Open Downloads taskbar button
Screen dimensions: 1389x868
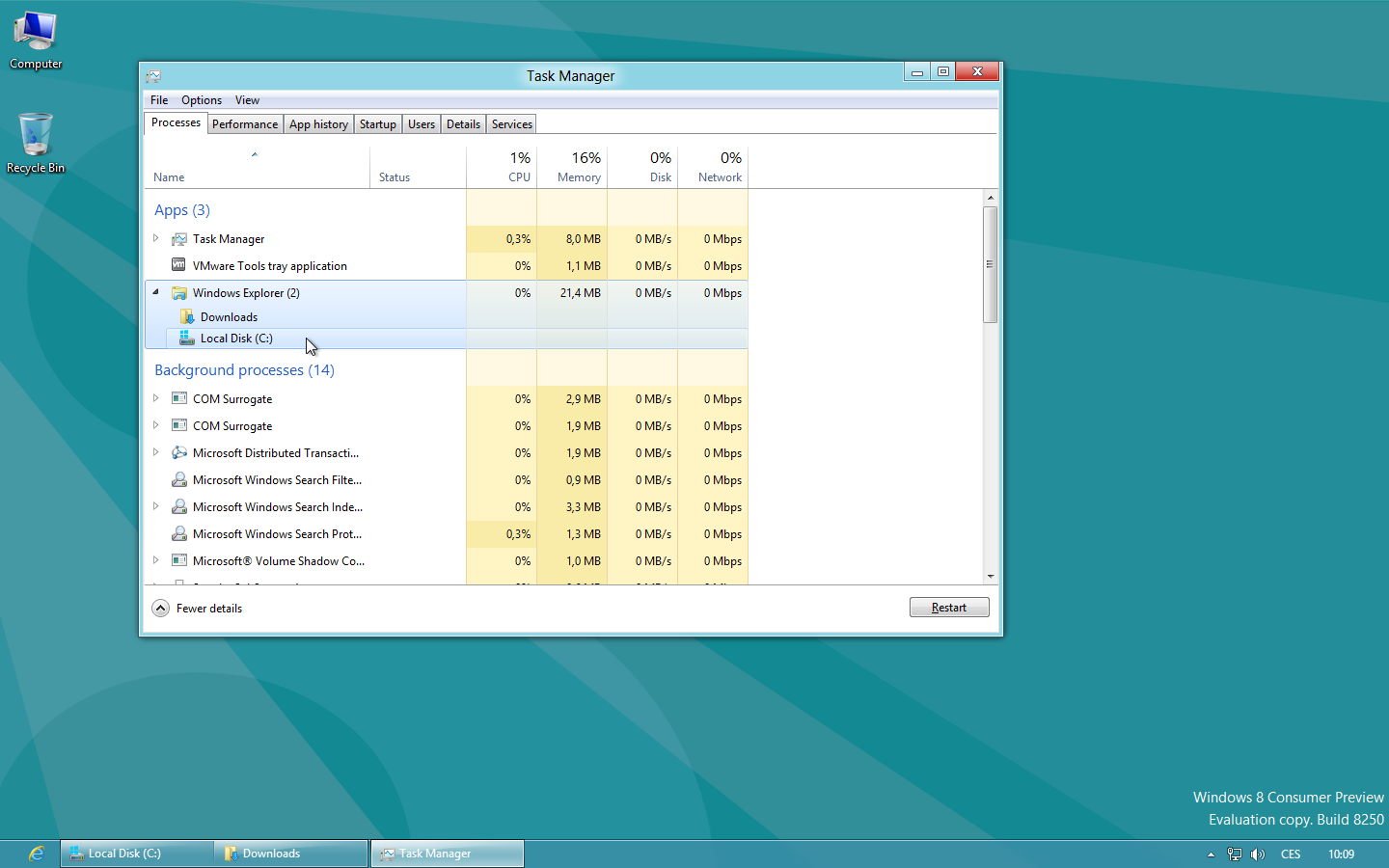tap(291, 854)
